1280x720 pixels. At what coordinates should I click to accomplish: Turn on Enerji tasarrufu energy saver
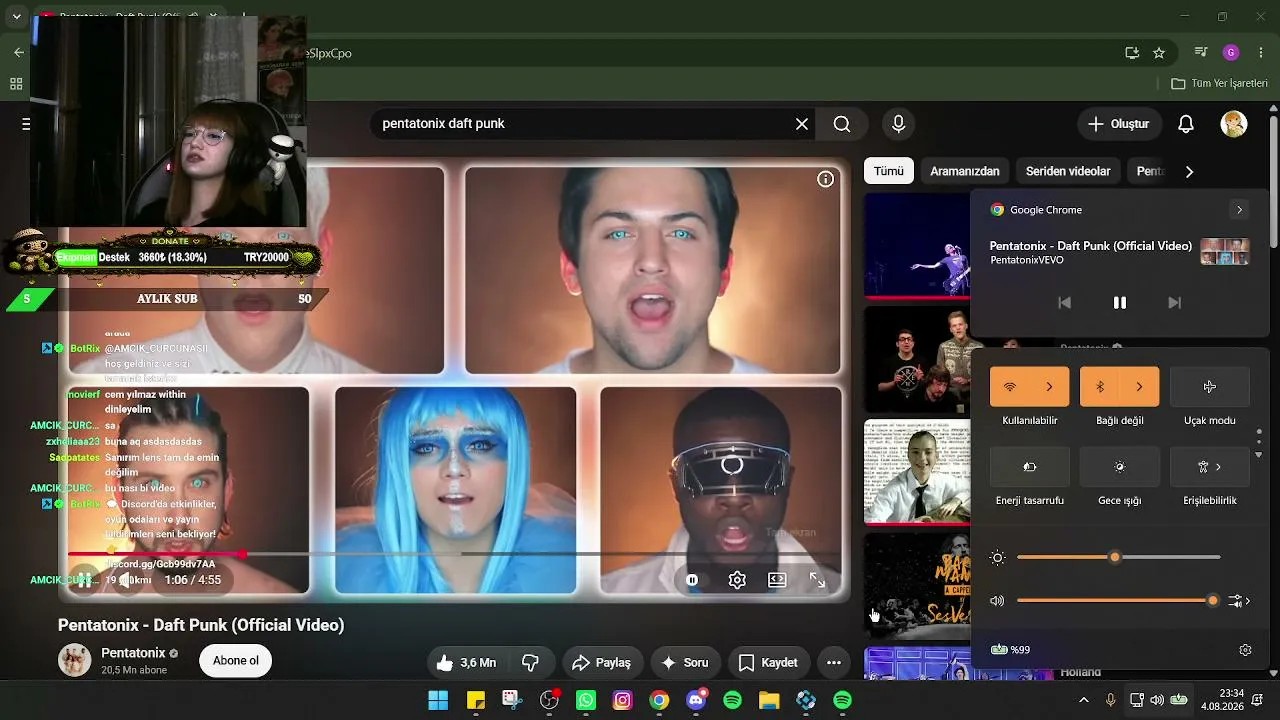pos(1030,467)
